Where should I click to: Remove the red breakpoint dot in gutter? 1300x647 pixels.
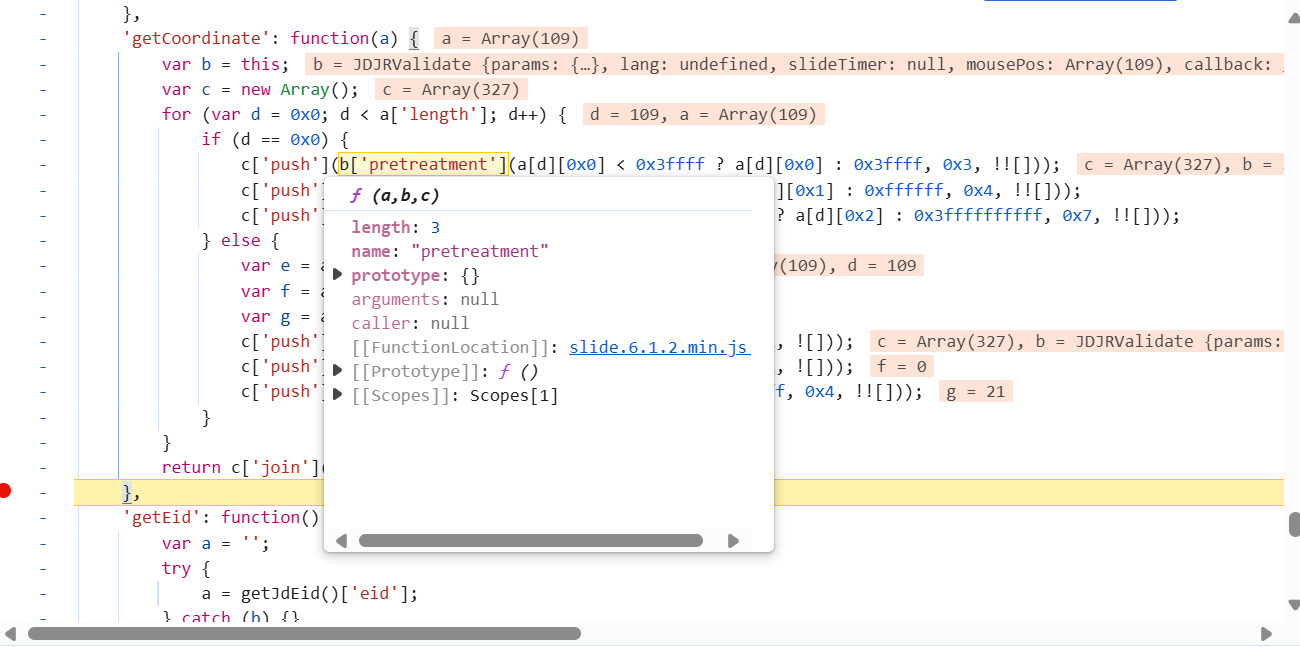coord(6,491)
